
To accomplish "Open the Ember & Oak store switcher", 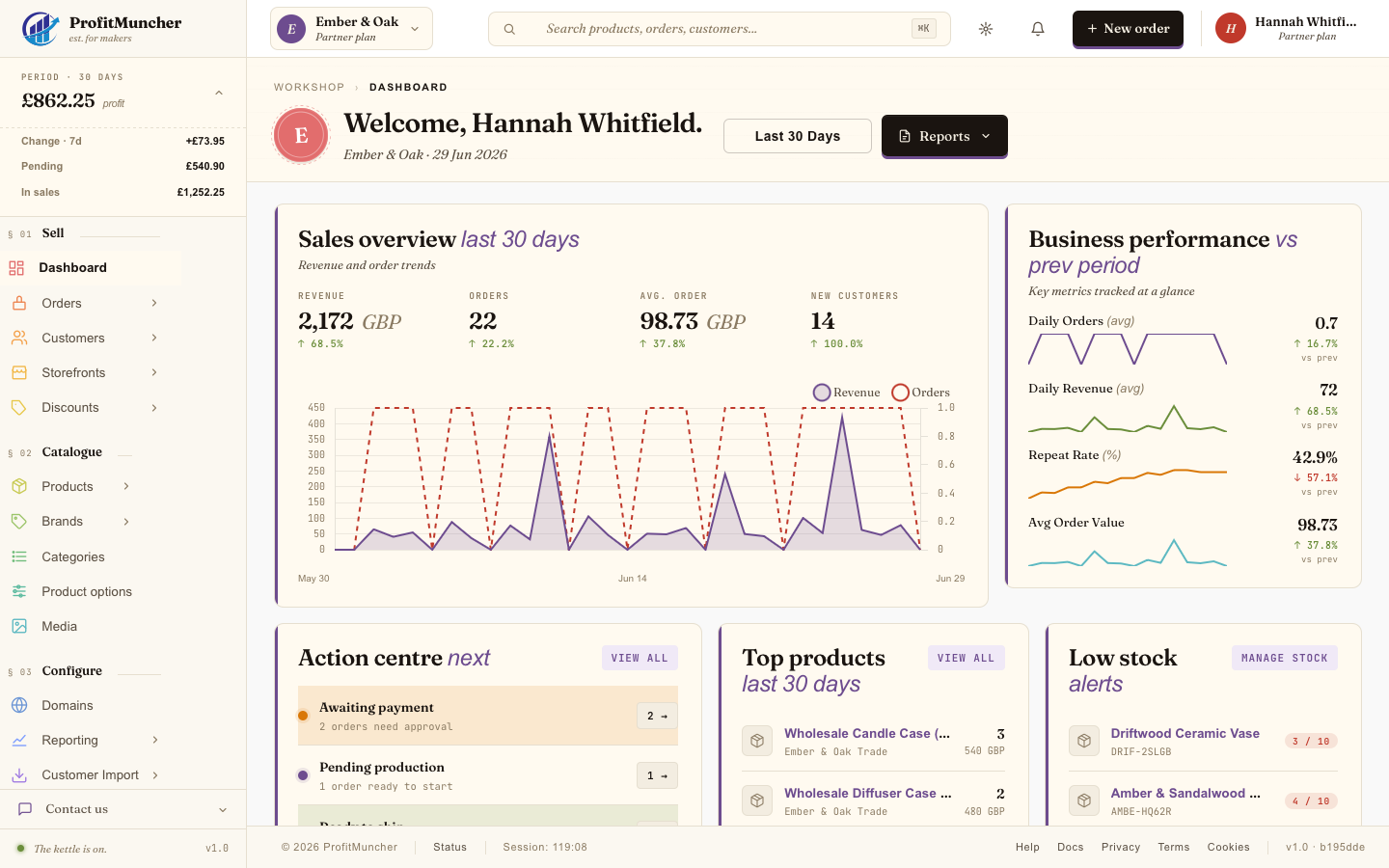I will tap(351, 29).
